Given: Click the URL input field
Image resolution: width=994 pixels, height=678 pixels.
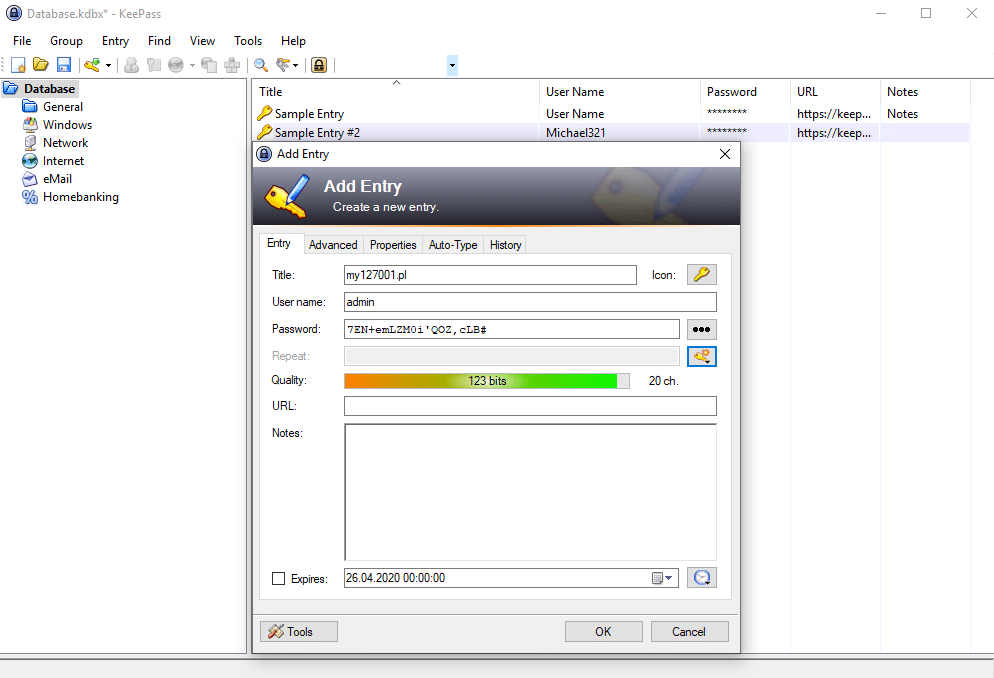Looking at the screenshot, I should coord(530,406).
